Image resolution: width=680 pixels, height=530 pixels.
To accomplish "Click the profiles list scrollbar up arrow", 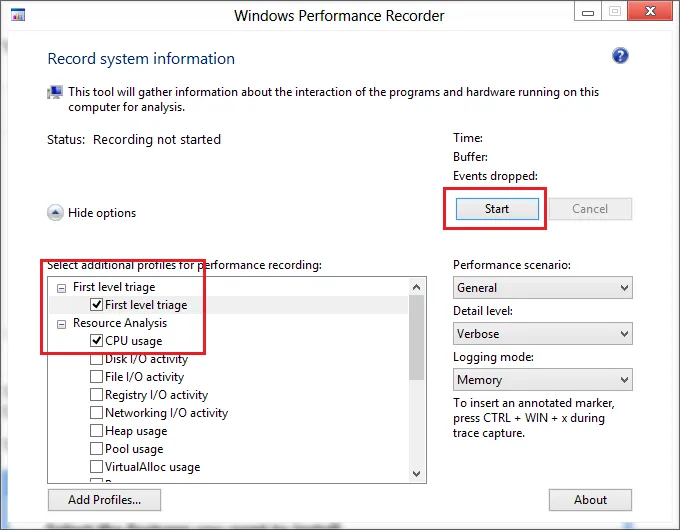I will coord(416,287).
